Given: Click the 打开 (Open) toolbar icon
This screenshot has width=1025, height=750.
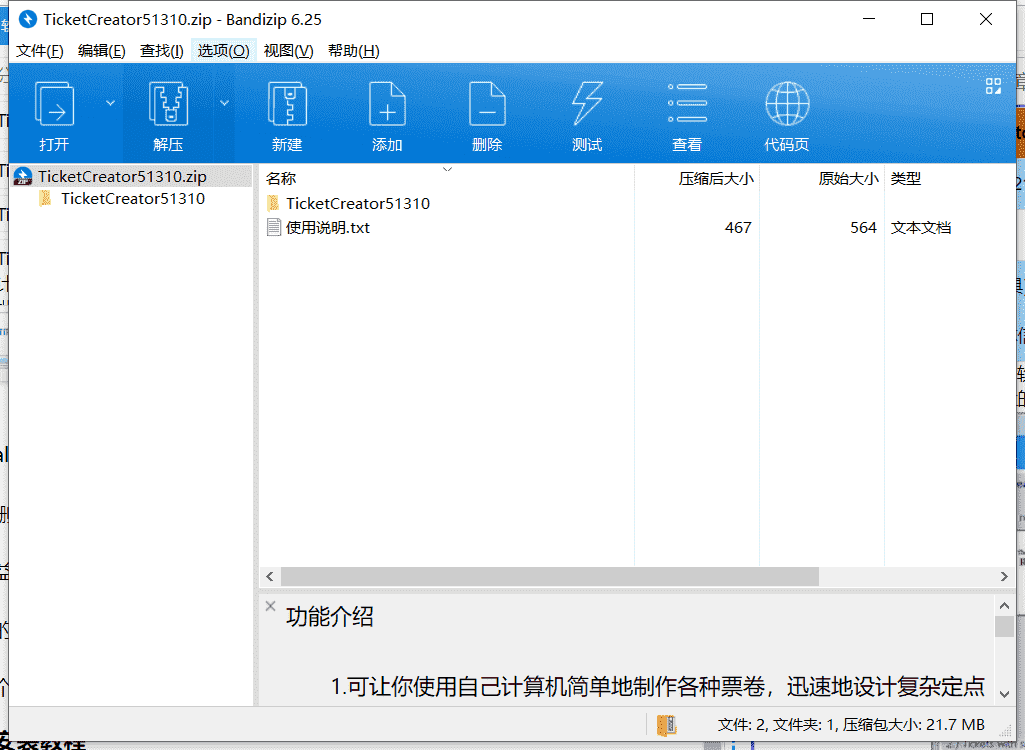Looking at the screenshot, I should 54,103.
